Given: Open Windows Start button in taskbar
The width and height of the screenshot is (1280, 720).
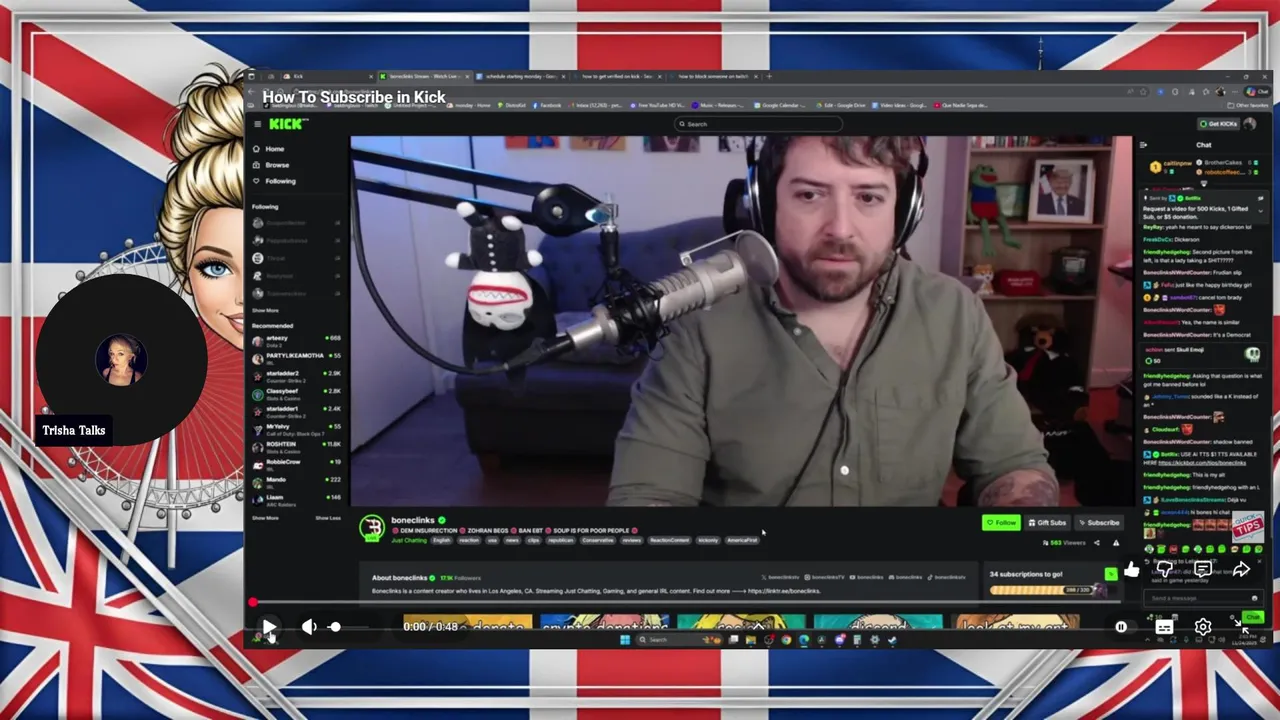Looking at the screenshot, I should (624, 640).
